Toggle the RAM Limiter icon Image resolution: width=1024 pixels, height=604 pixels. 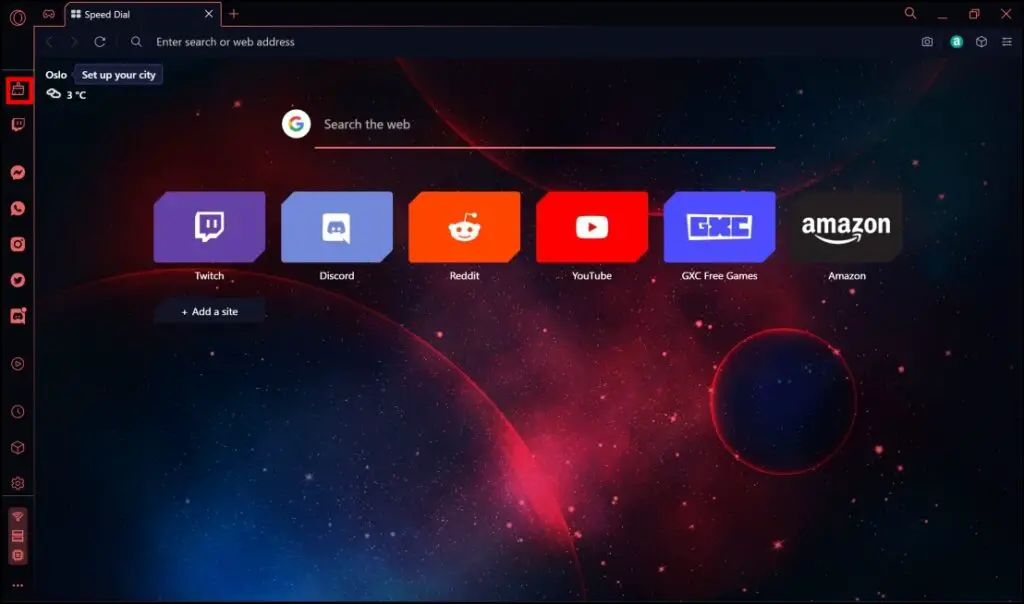pyautogui.click(x=18, y=536)
